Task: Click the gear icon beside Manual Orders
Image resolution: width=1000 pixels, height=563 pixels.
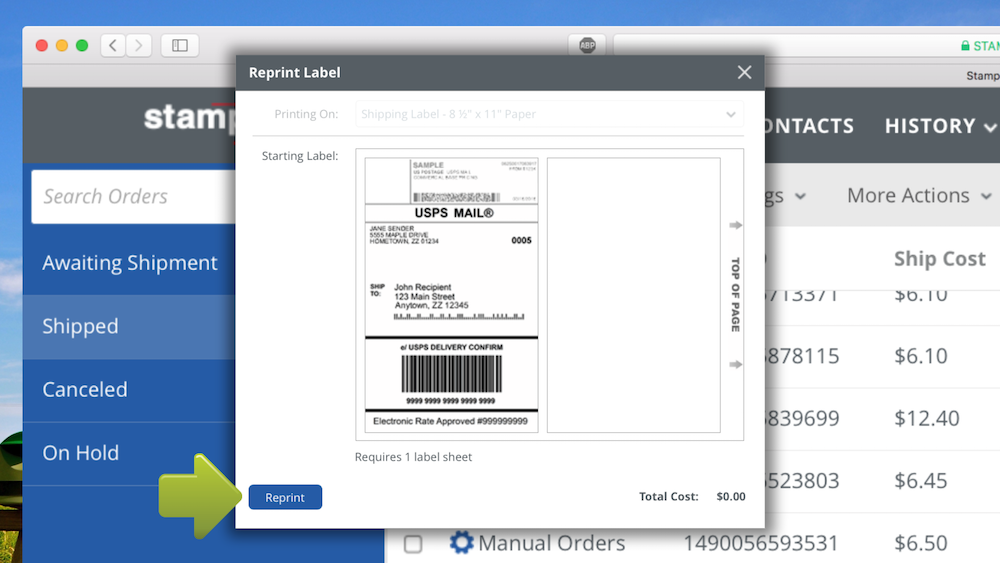Action: (461, 543)
